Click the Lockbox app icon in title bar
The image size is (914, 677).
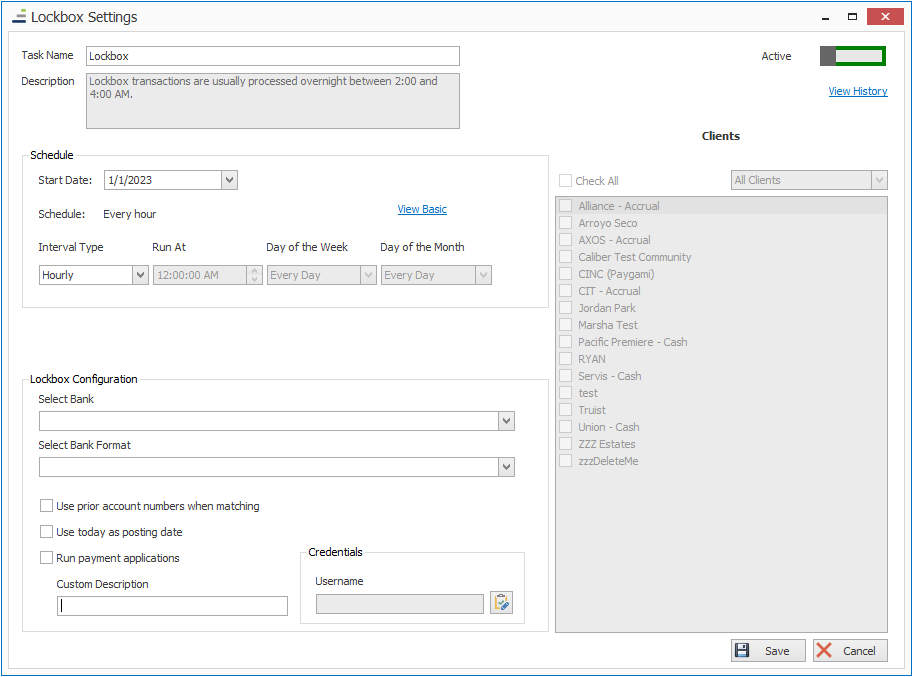click(x=19, y=17)
